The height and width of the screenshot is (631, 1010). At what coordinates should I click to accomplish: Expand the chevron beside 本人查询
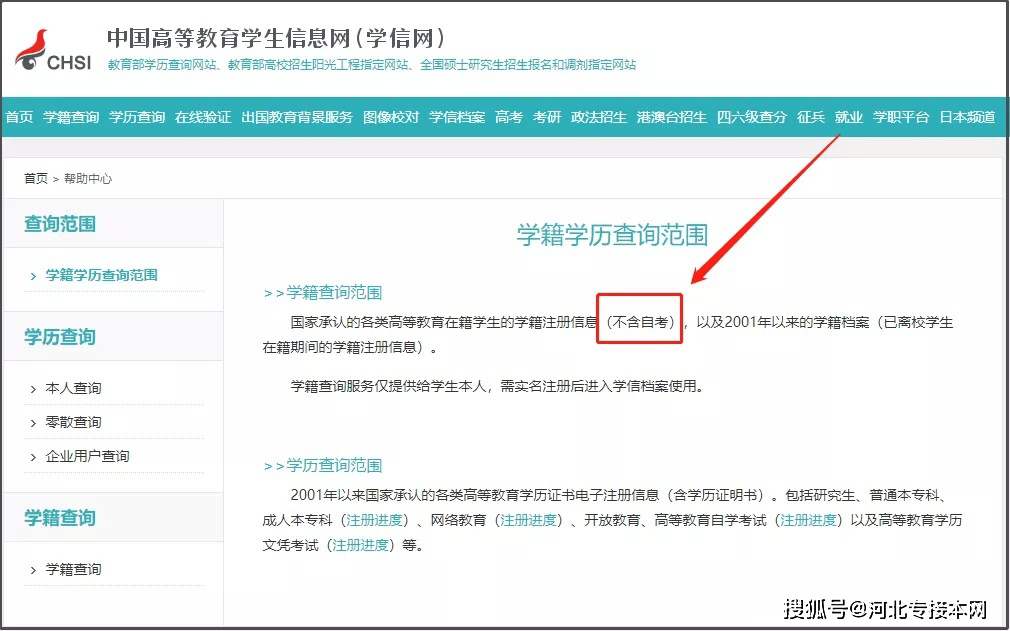pos(33,388)
